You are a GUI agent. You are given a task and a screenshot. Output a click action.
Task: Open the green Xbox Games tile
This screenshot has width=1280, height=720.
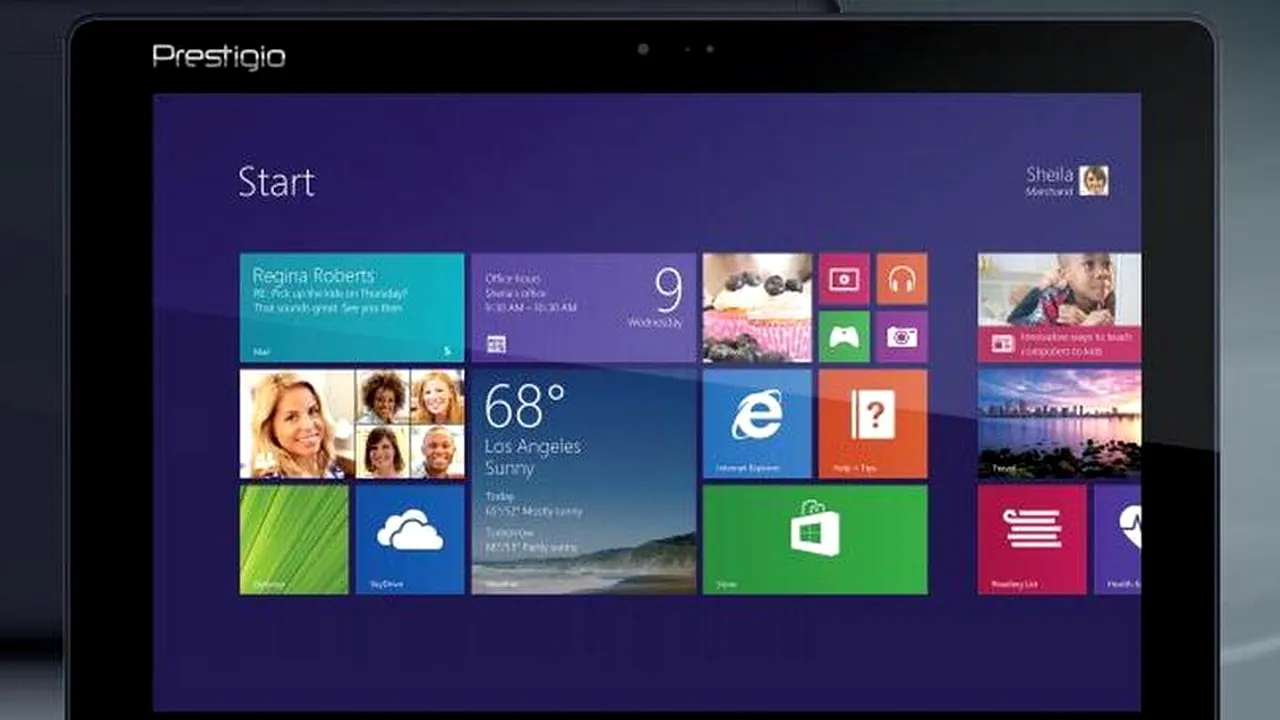[844, 337]
